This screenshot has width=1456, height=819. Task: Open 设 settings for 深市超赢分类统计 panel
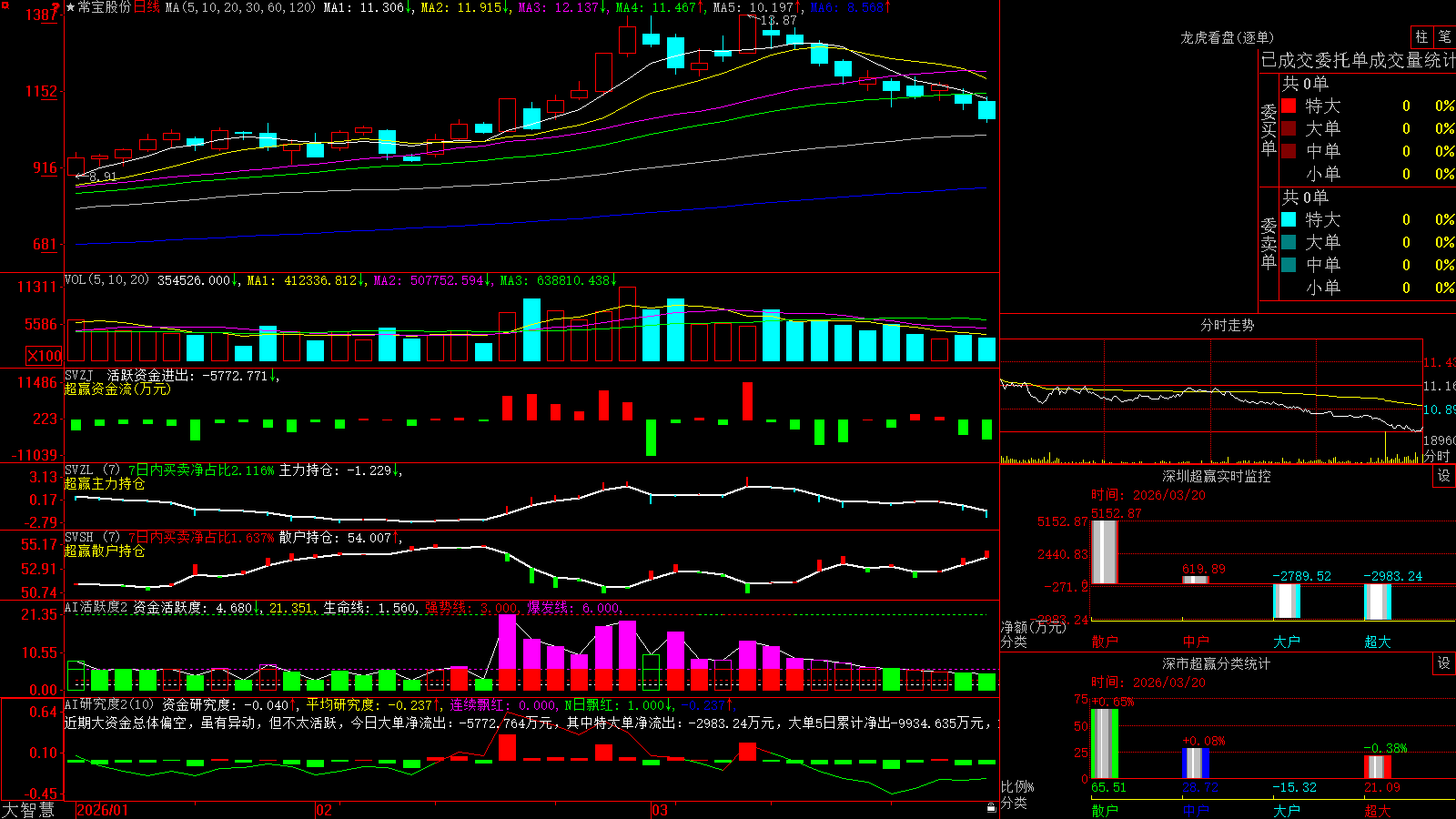1444,663
